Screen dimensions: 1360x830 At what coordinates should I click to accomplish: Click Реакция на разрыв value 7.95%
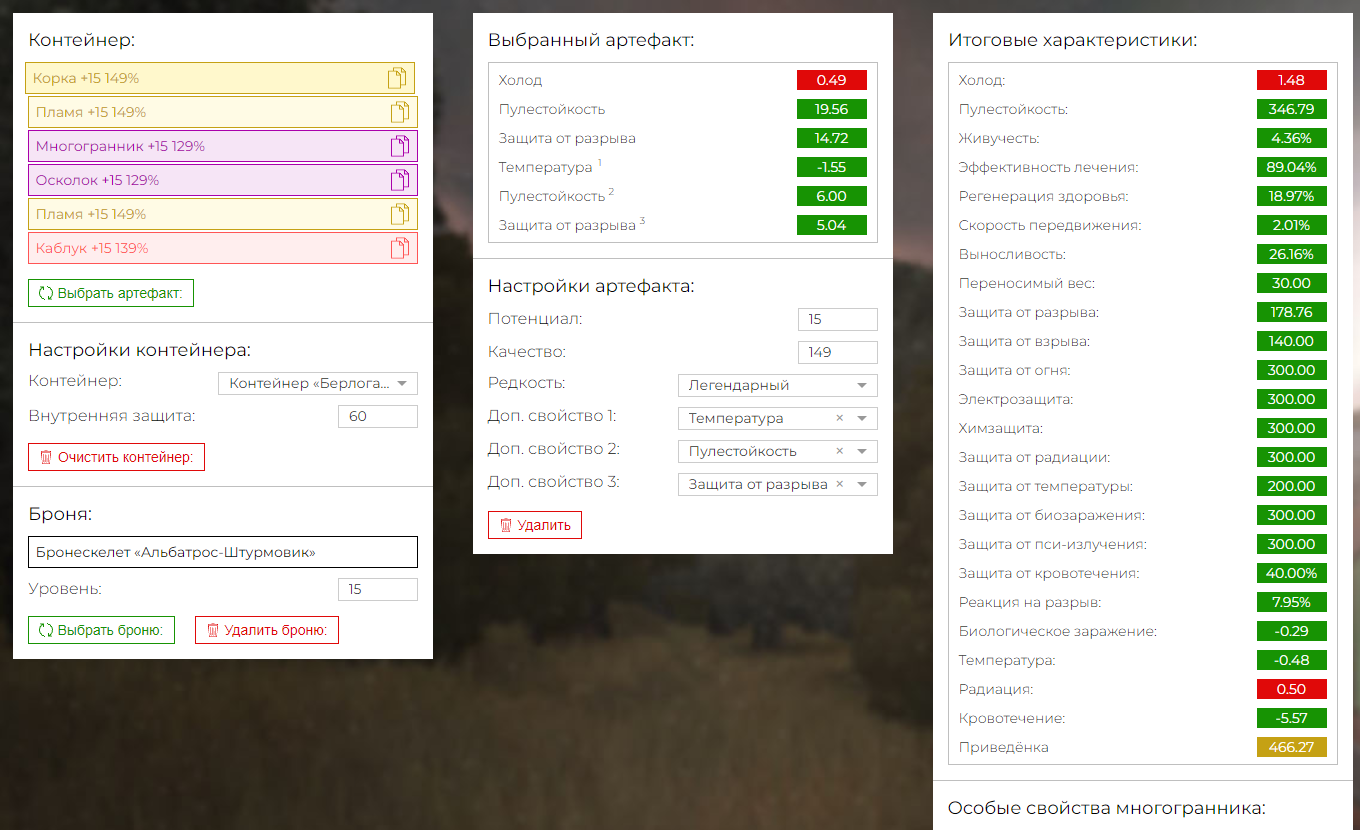coord(1292,602)
